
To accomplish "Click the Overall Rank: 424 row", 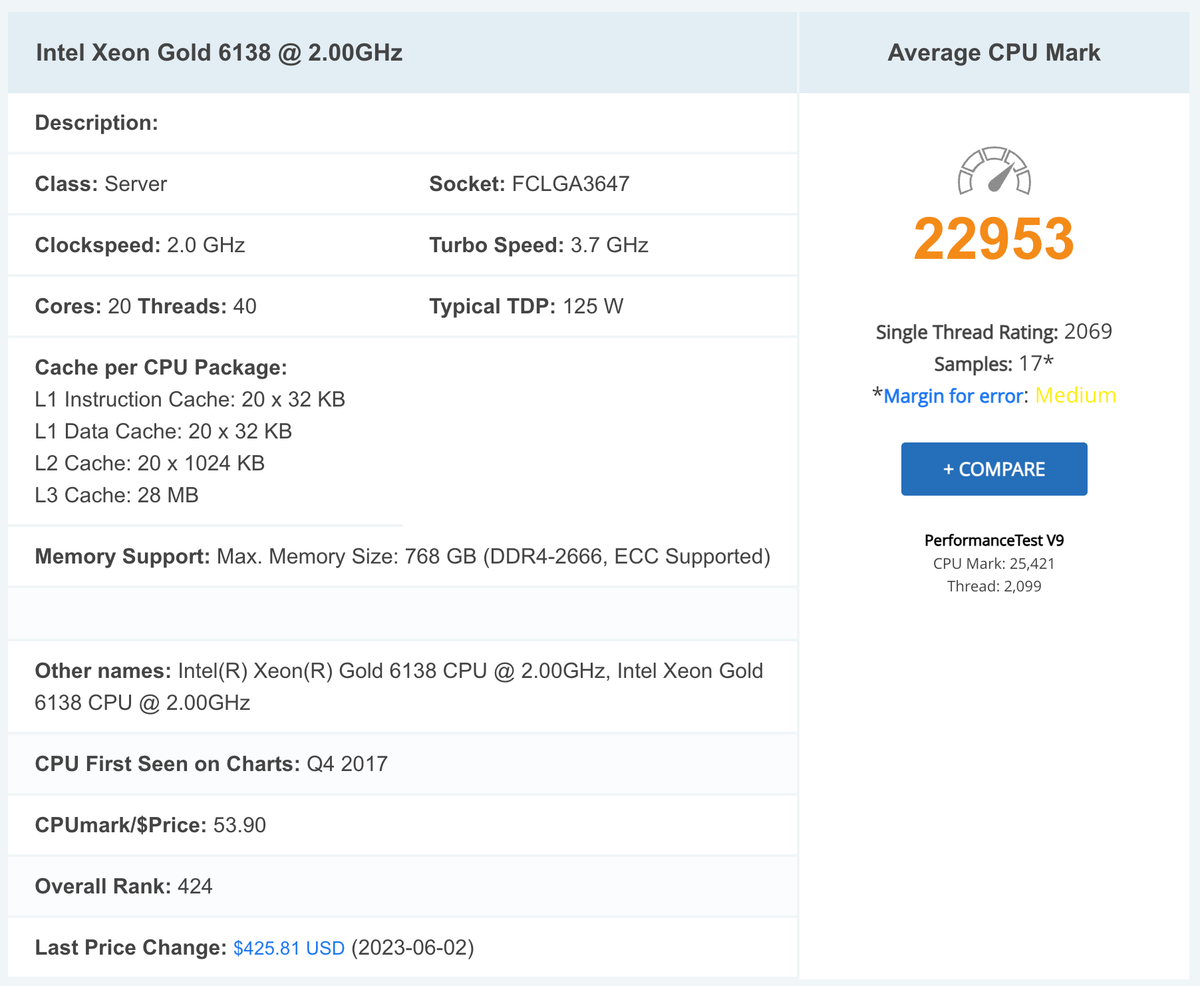I will click(x=123, y=886).
